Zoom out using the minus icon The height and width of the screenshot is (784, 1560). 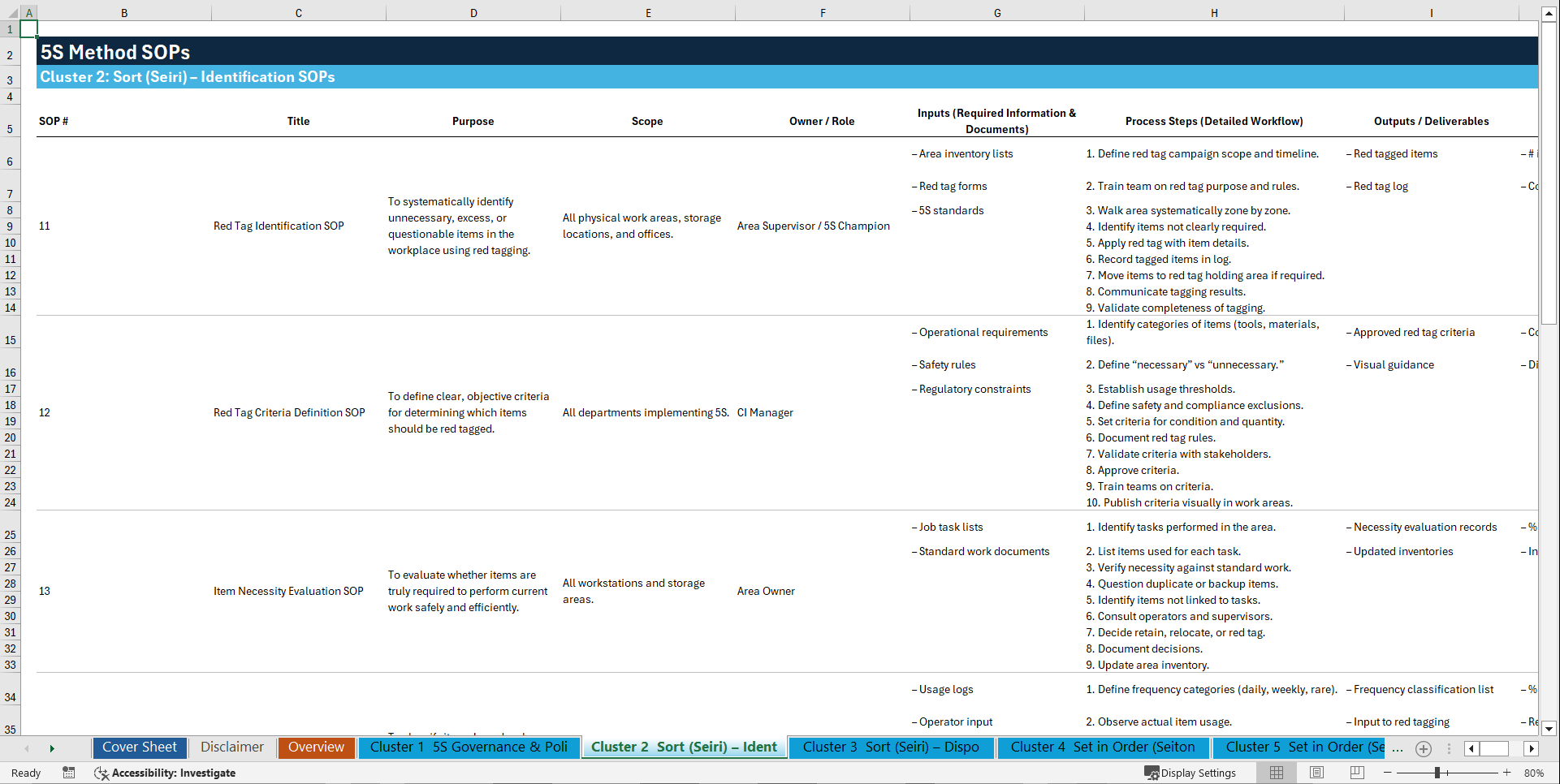click(1389, 773)
